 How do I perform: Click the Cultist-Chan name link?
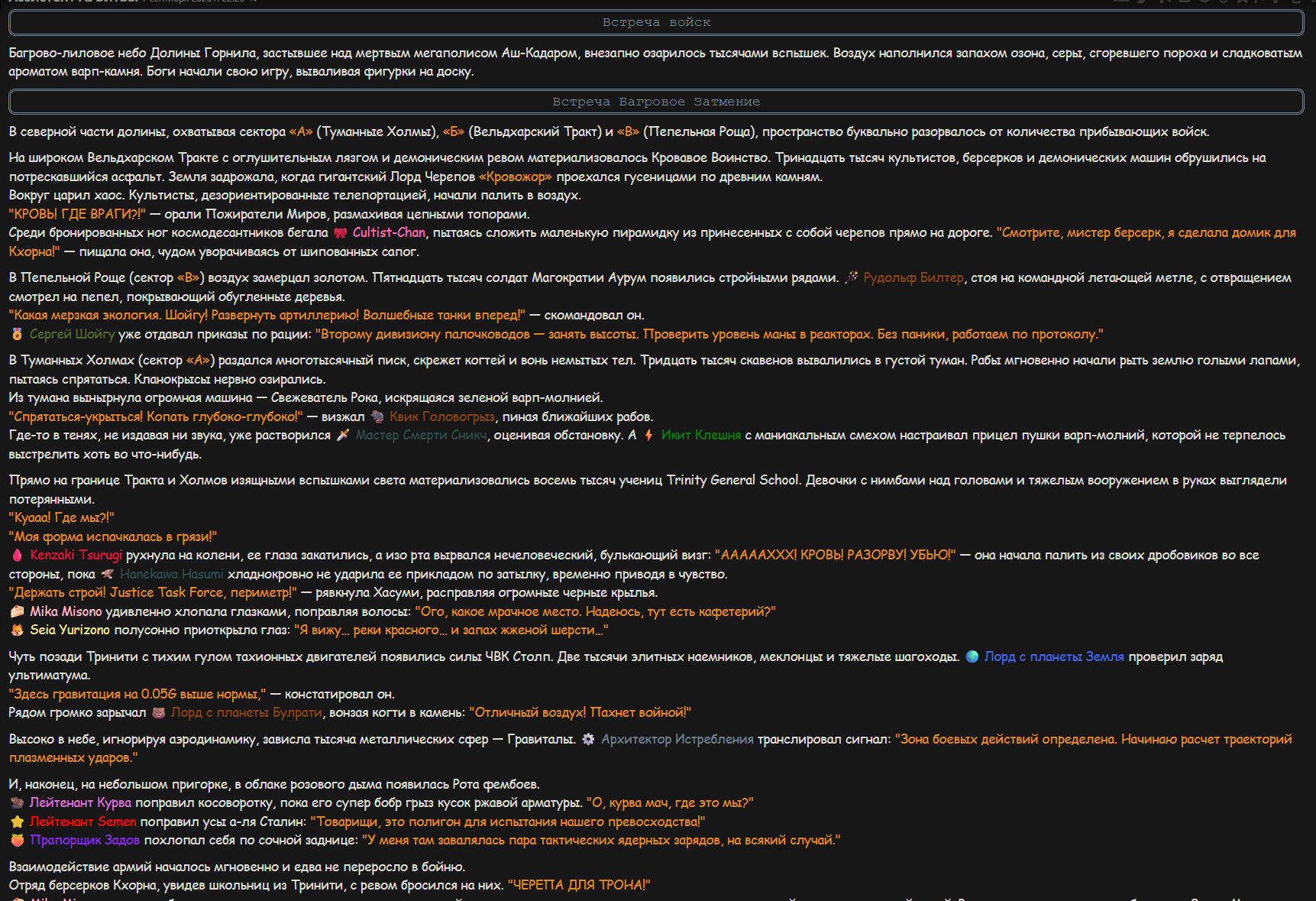pyautogui.click(x=389, y=232)
